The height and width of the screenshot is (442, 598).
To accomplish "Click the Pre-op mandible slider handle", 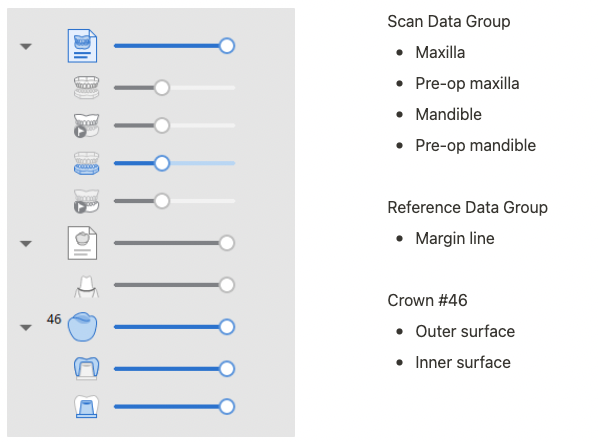I will coord(162,201).
